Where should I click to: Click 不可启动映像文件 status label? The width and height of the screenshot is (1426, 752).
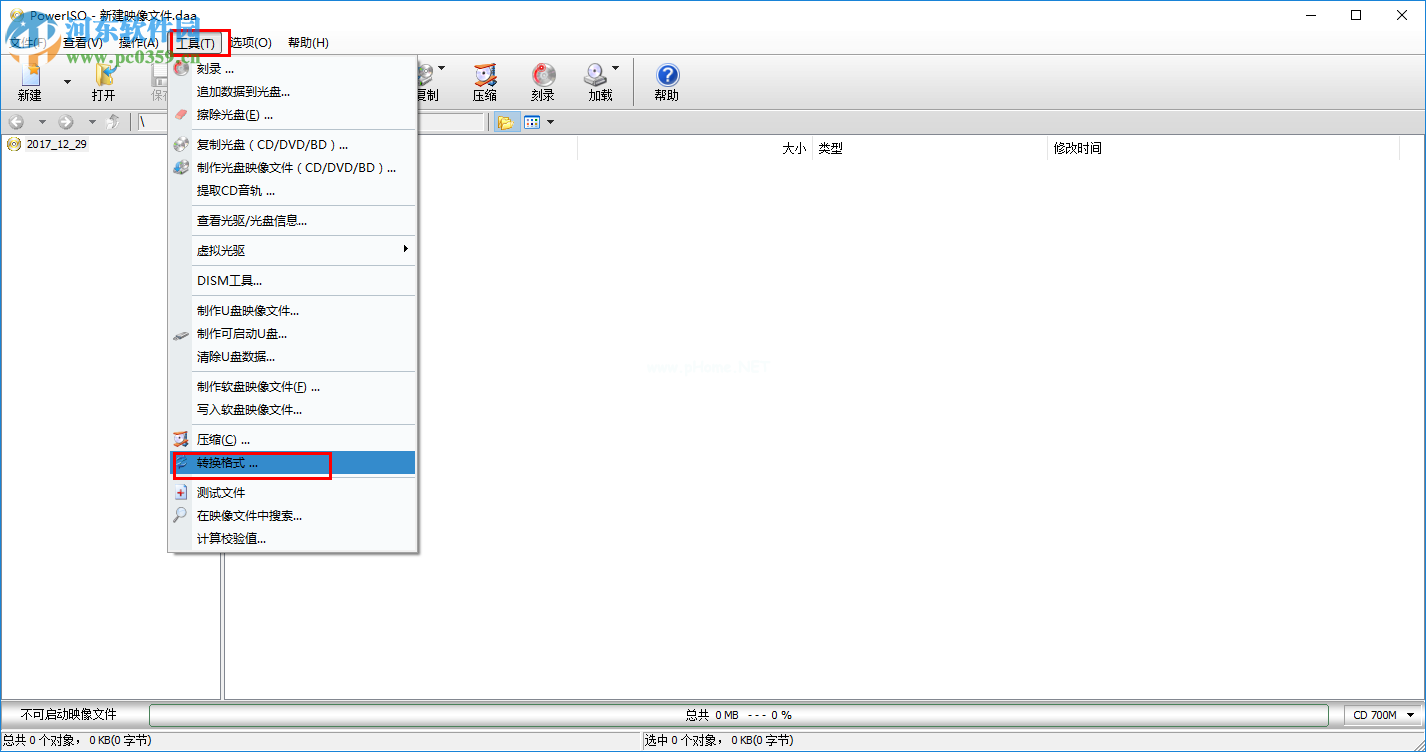(69, 715)
